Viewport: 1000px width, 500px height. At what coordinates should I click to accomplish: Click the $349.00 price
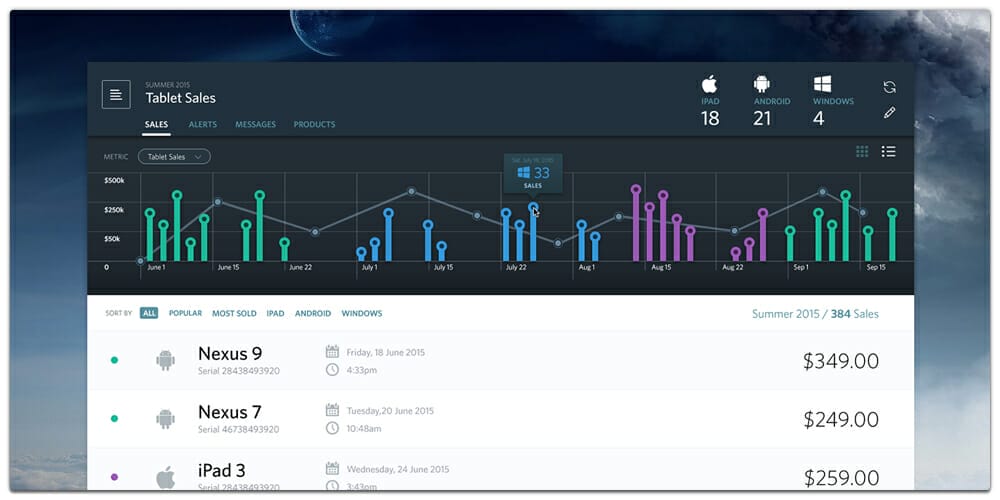point(841,361)
